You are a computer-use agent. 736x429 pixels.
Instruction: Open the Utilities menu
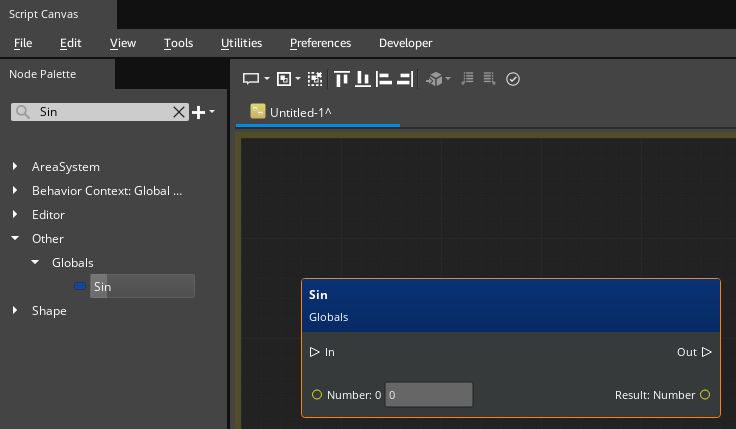point(241,43)
